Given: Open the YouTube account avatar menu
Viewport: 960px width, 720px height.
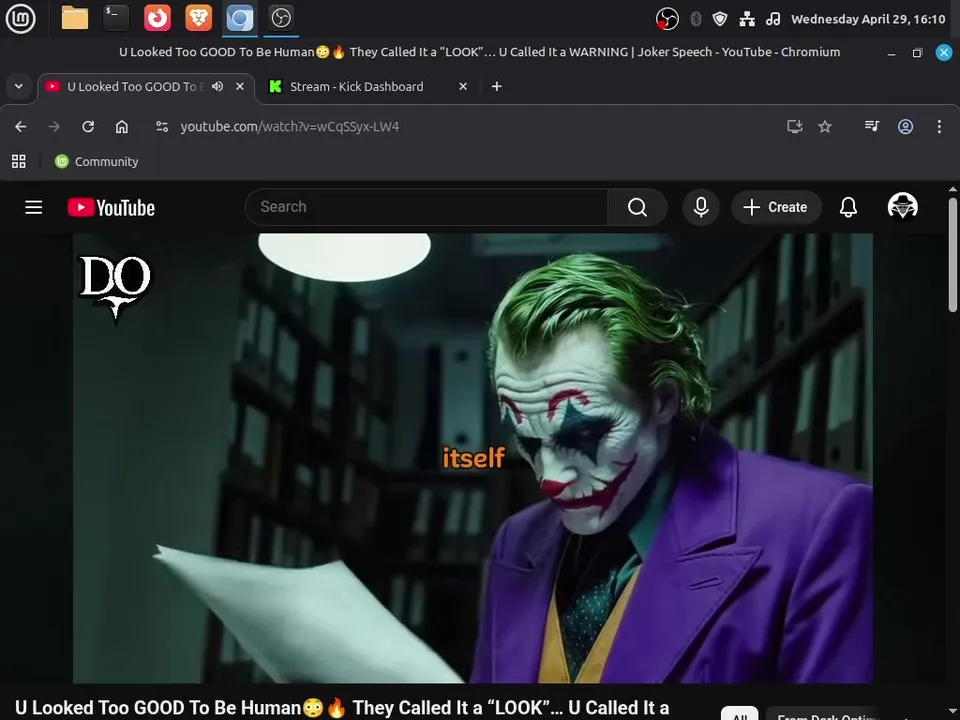Looking at the screenshot, I should click(902, 206).
